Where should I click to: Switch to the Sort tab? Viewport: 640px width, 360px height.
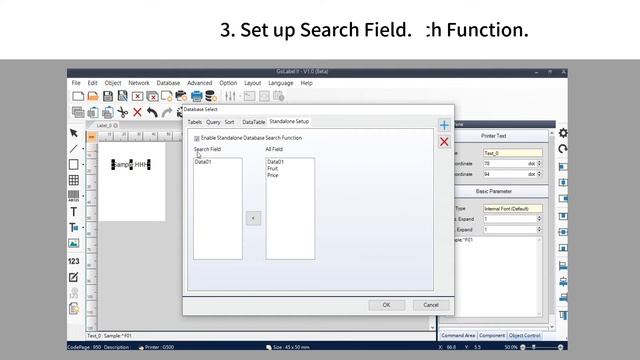pos(229,122)
